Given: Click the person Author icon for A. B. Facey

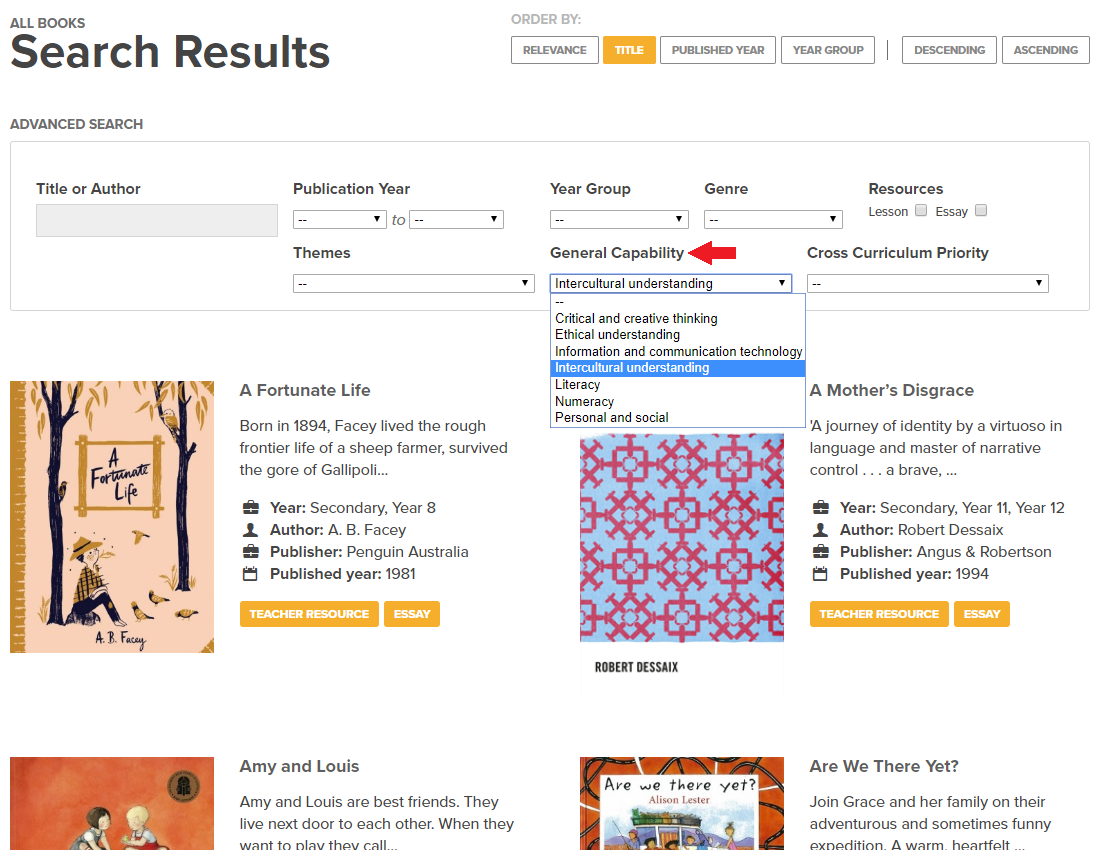Looking at the screenshot, I should pyautogui.click(x=250, y=529).
